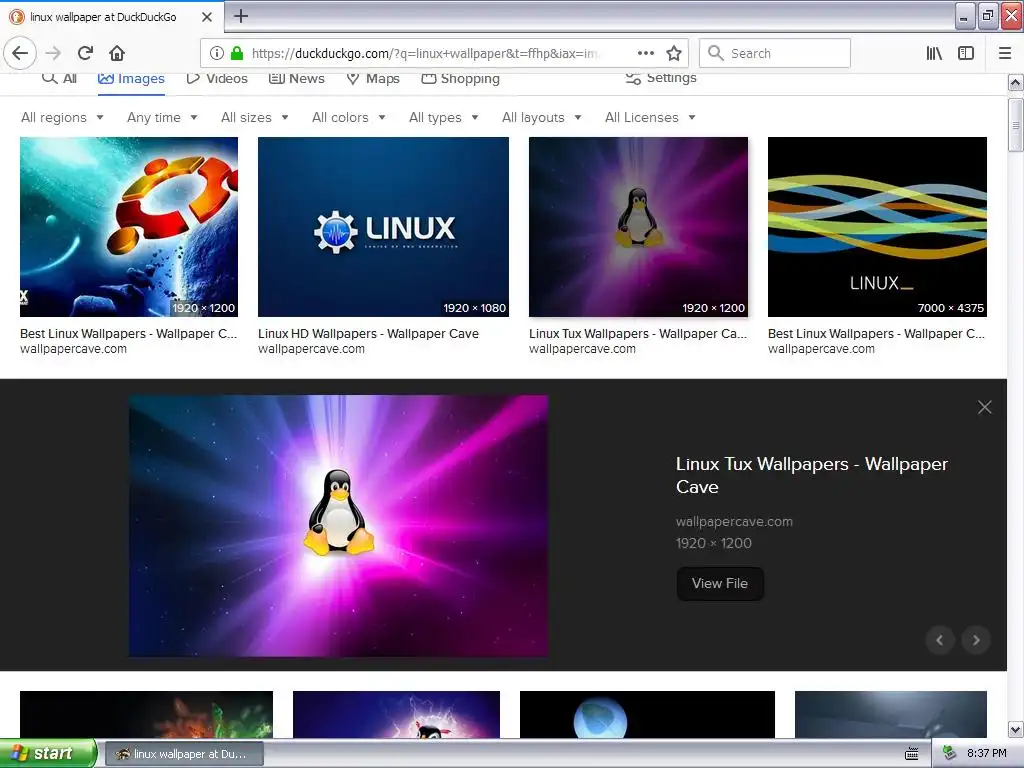Click the network tray icon near clock
The image size is (1024, 768).
(x=949, y=753)
